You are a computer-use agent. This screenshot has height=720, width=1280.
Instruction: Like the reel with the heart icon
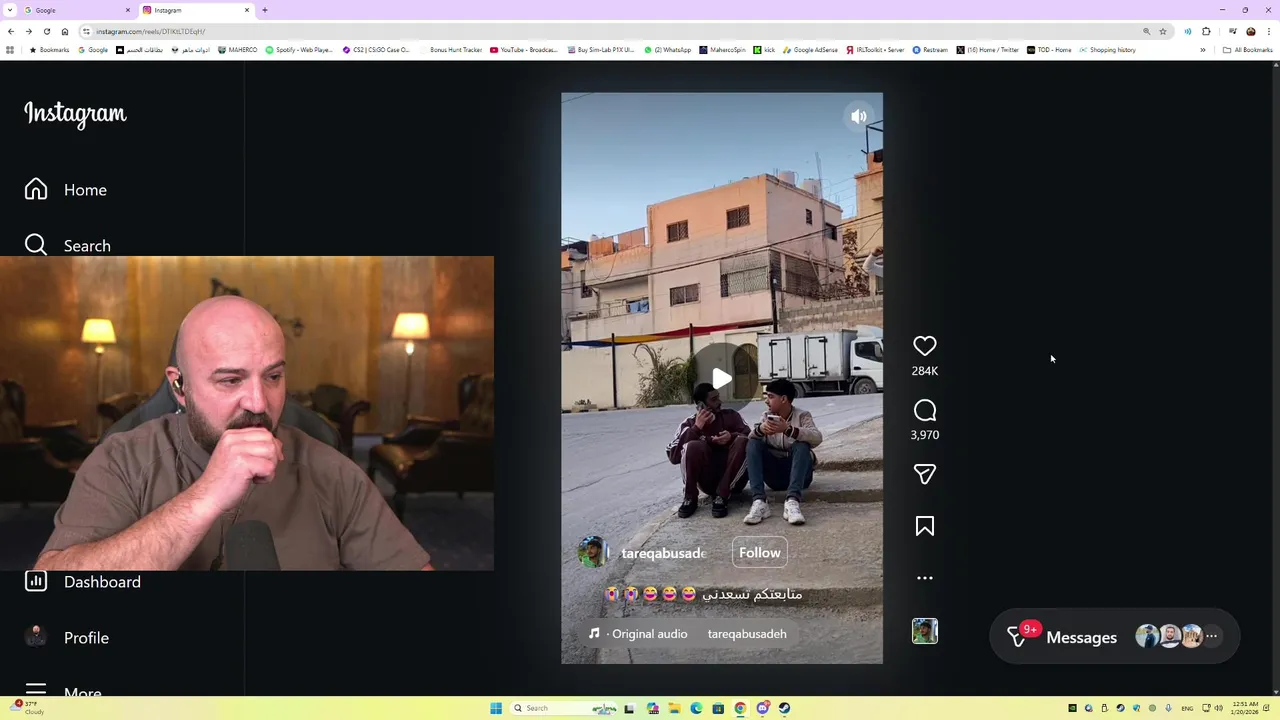tap(924, 346)
